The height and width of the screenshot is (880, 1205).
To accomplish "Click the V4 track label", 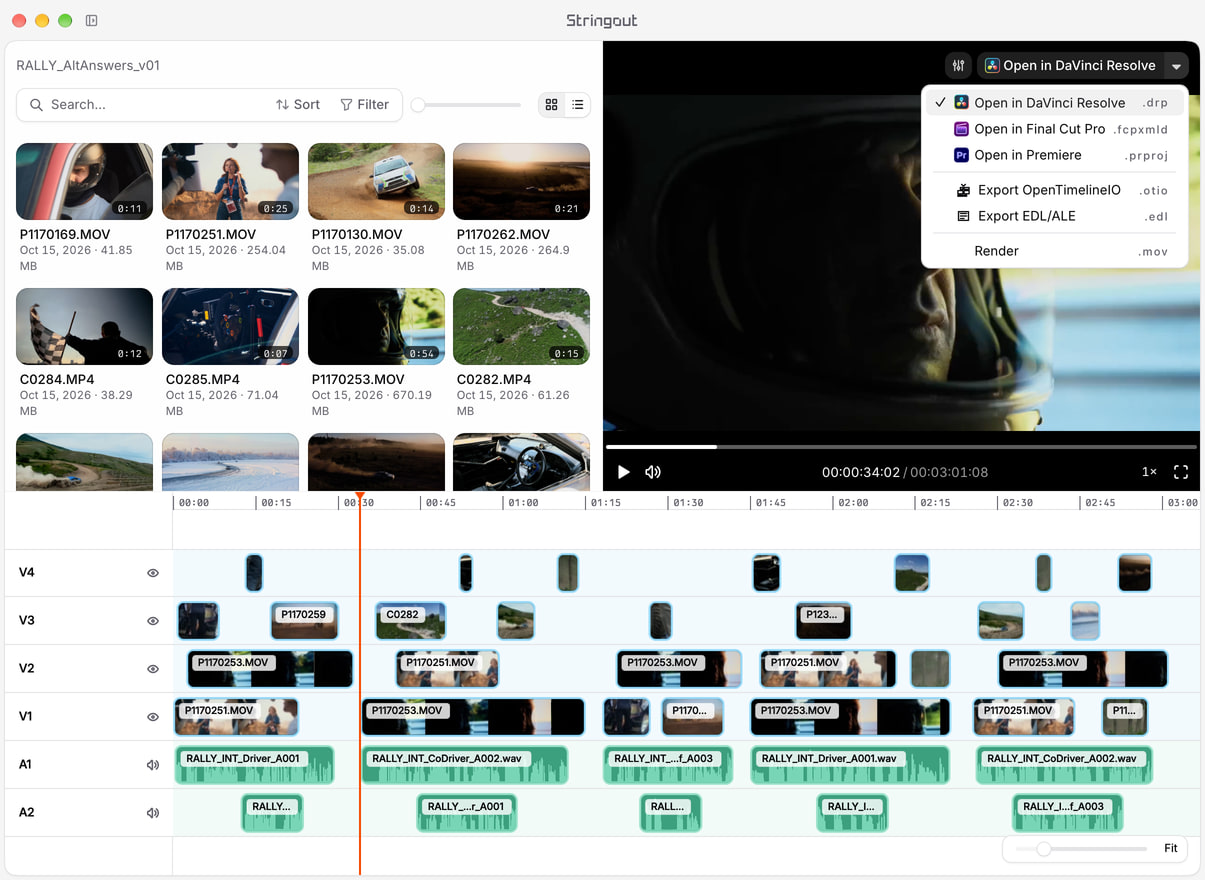I will click(x=27, y=573).
